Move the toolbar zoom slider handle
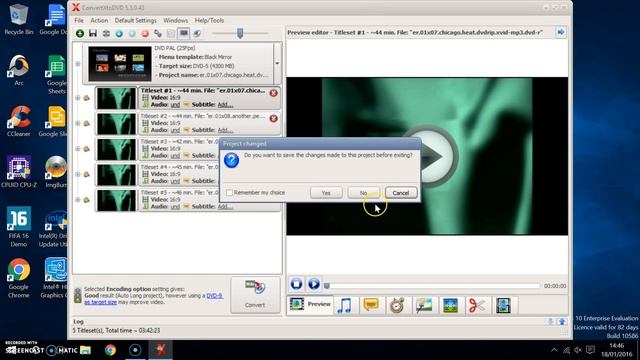This screenshot has height=360, width=640. [240, 33]
